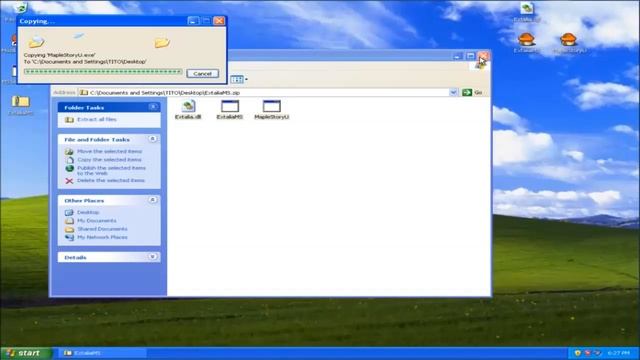640x360 pixels.
Task: Collapse the Other Places panel
Action: (x=153, y=200)
